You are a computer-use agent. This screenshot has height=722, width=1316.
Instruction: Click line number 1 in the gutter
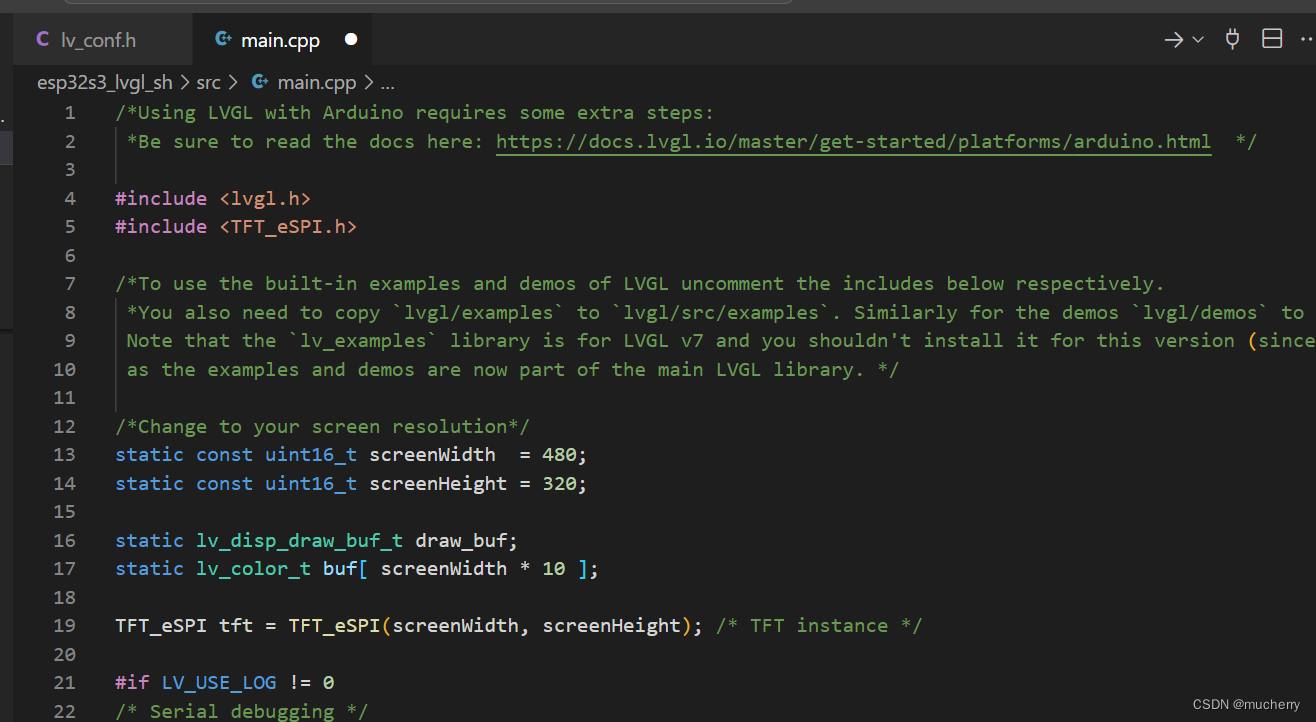[70, 113]
